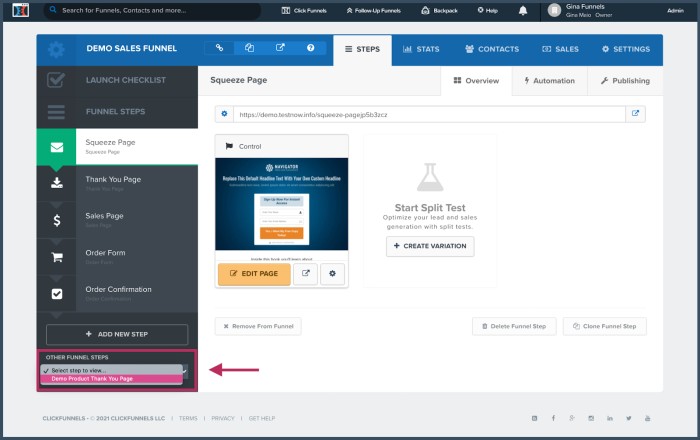The image size is (700, 440).
Task: Click the Create Variation button
Action: coord(430,246)
